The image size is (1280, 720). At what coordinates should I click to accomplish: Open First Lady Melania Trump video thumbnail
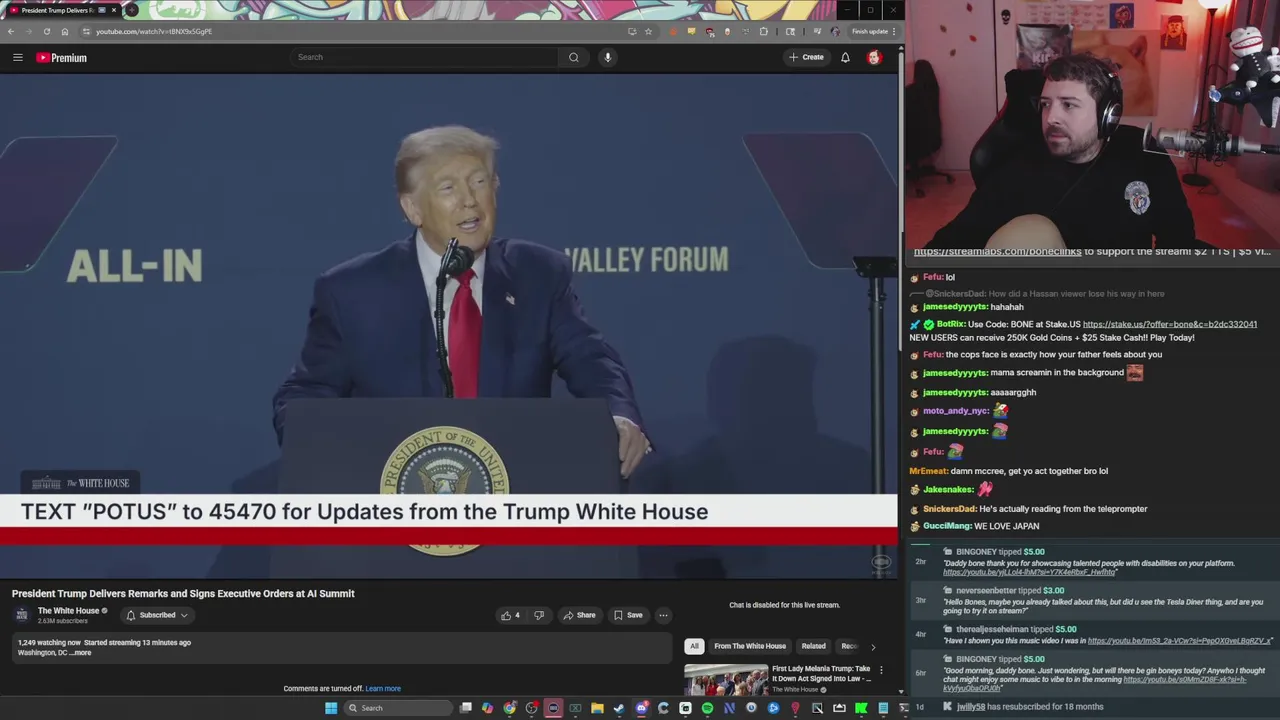pos(726,680)
